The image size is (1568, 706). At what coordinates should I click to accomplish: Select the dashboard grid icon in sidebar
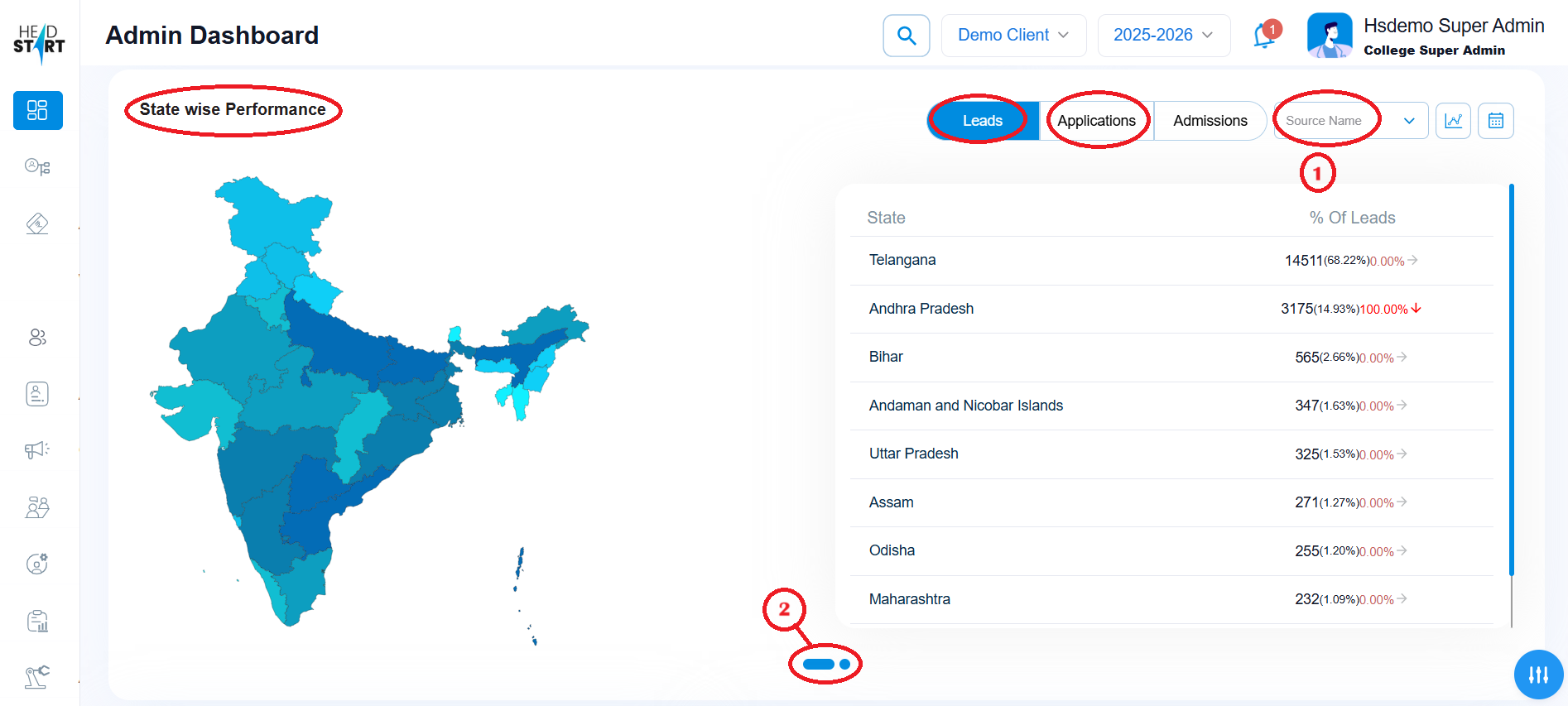[37, 110]
